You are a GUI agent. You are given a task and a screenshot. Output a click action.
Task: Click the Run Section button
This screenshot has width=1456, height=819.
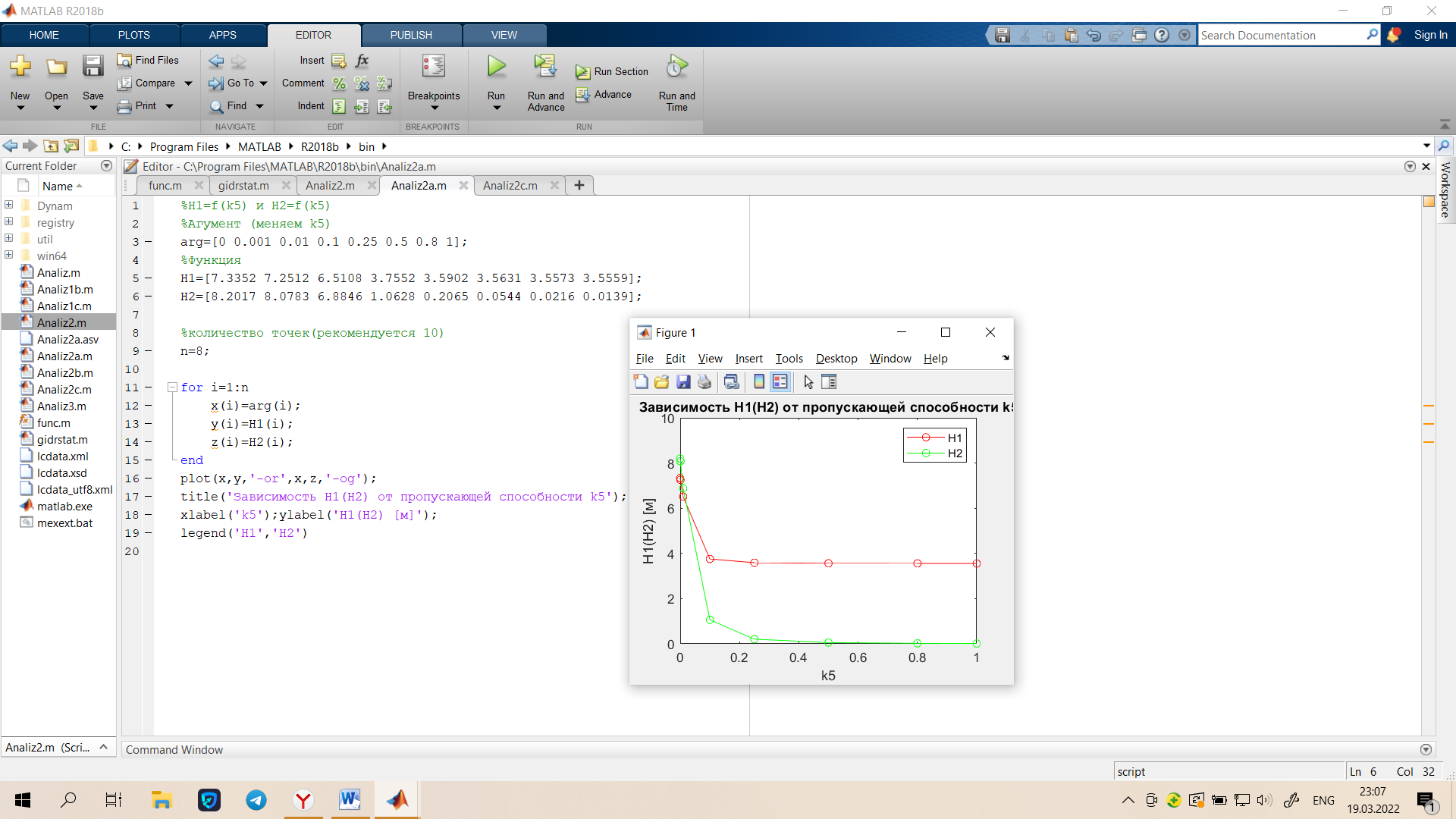[612, 72]
